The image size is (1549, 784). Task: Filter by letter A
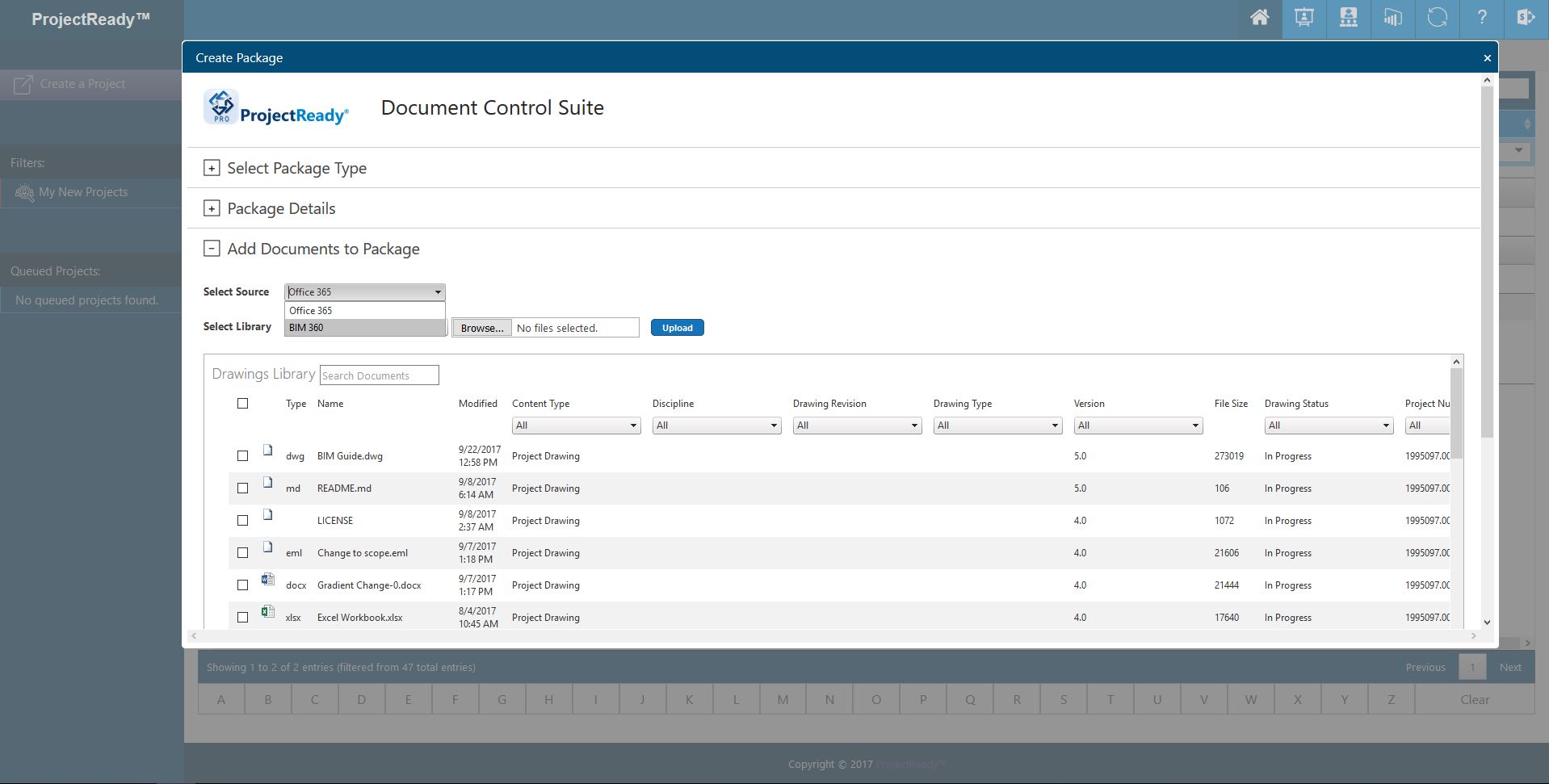point(221,700)
